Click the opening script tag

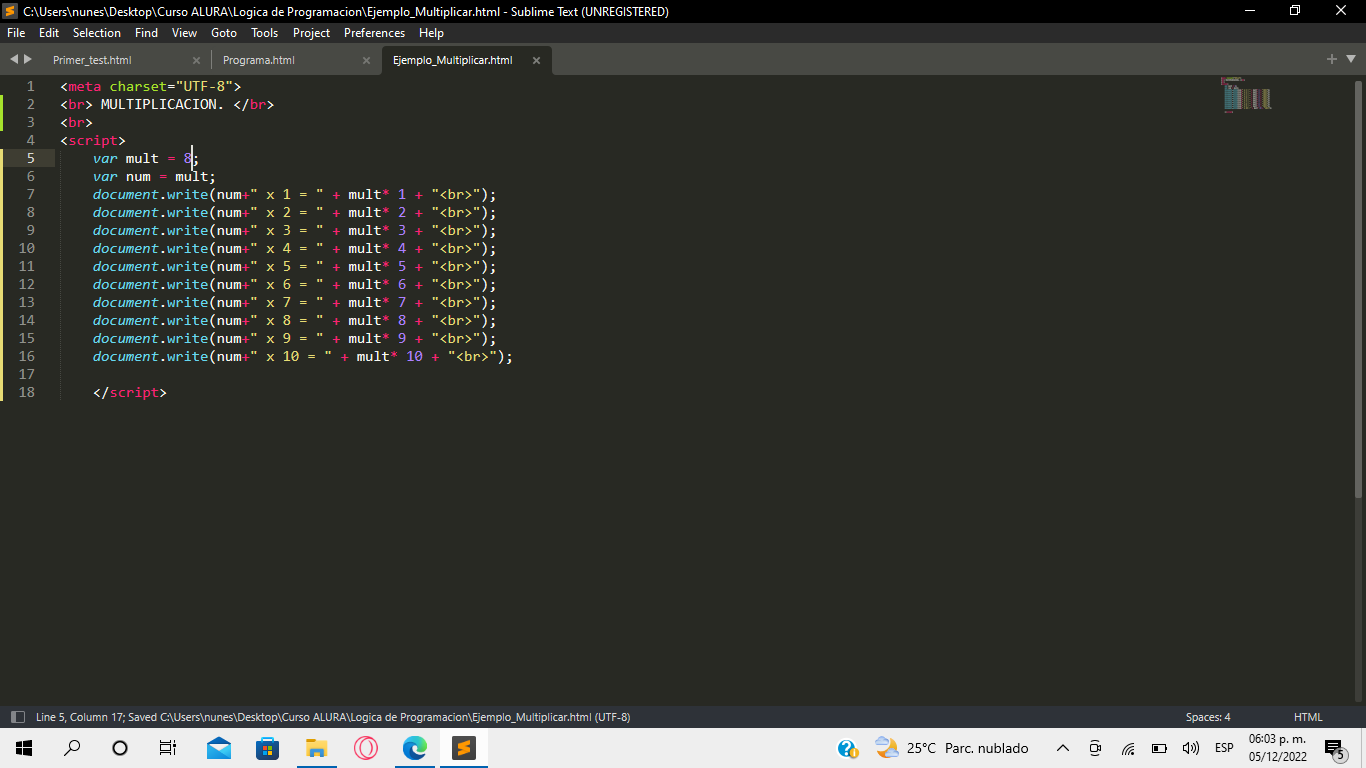92,140
